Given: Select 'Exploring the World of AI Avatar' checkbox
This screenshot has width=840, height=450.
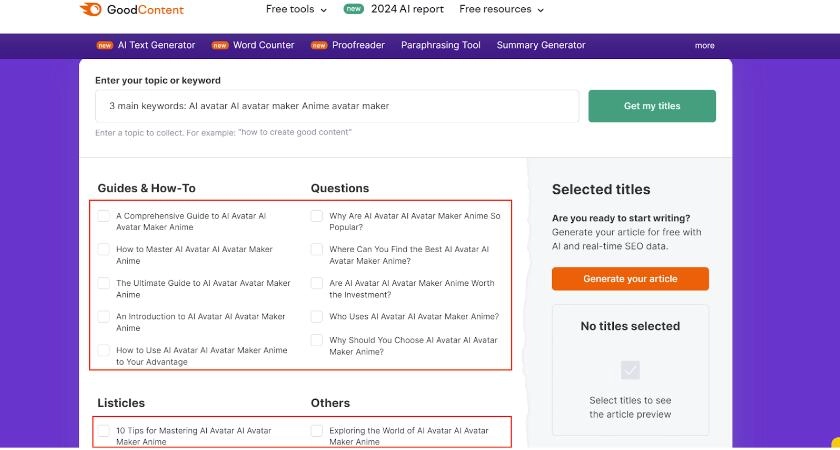Looking at the screenshot, I should (317, 431).
